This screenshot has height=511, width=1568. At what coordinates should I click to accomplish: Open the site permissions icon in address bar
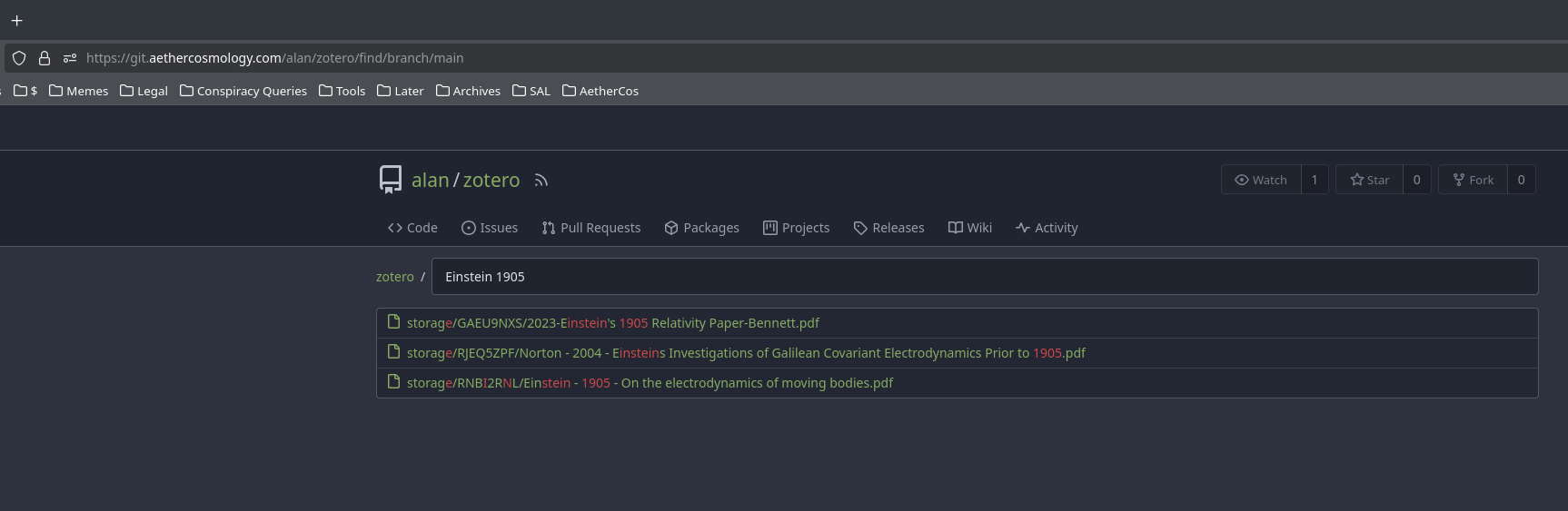click(70, 58)
